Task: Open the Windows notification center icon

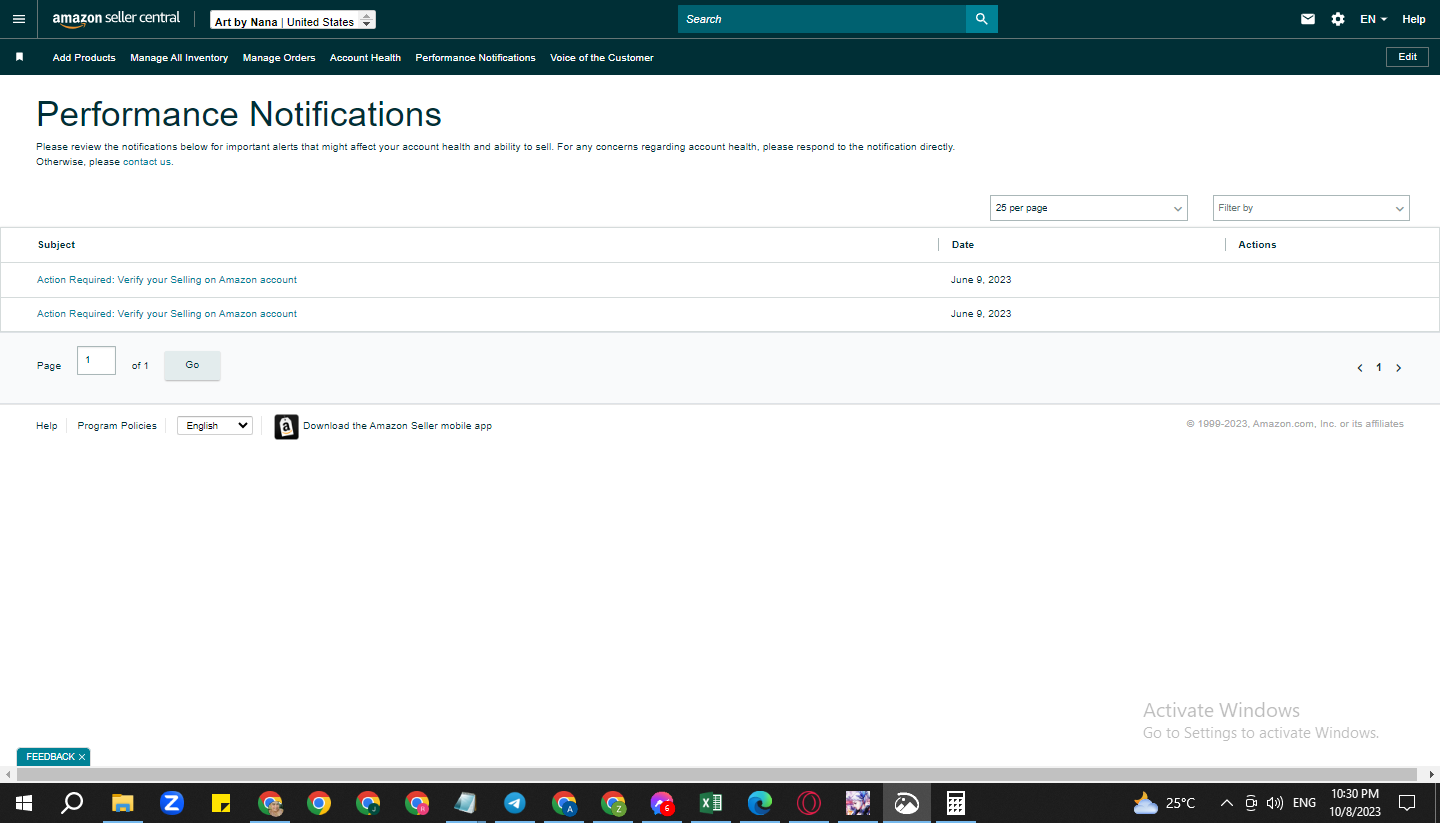Action: pos(1407,803)
